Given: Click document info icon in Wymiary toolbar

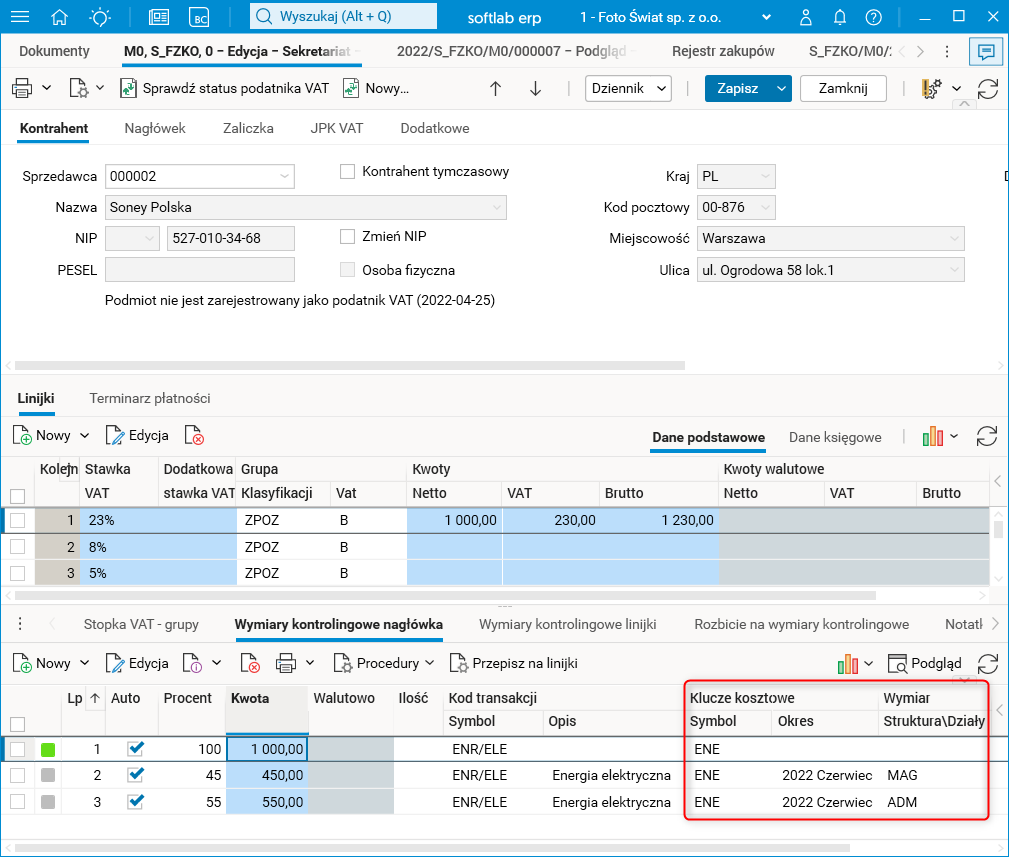Looking at the screenshot, I should point(192,663).
